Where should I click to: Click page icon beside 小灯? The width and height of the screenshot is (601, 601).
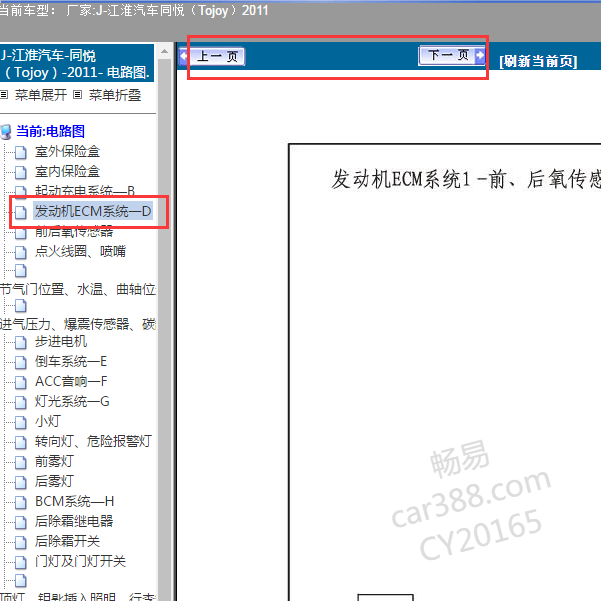tap(21, 422)
